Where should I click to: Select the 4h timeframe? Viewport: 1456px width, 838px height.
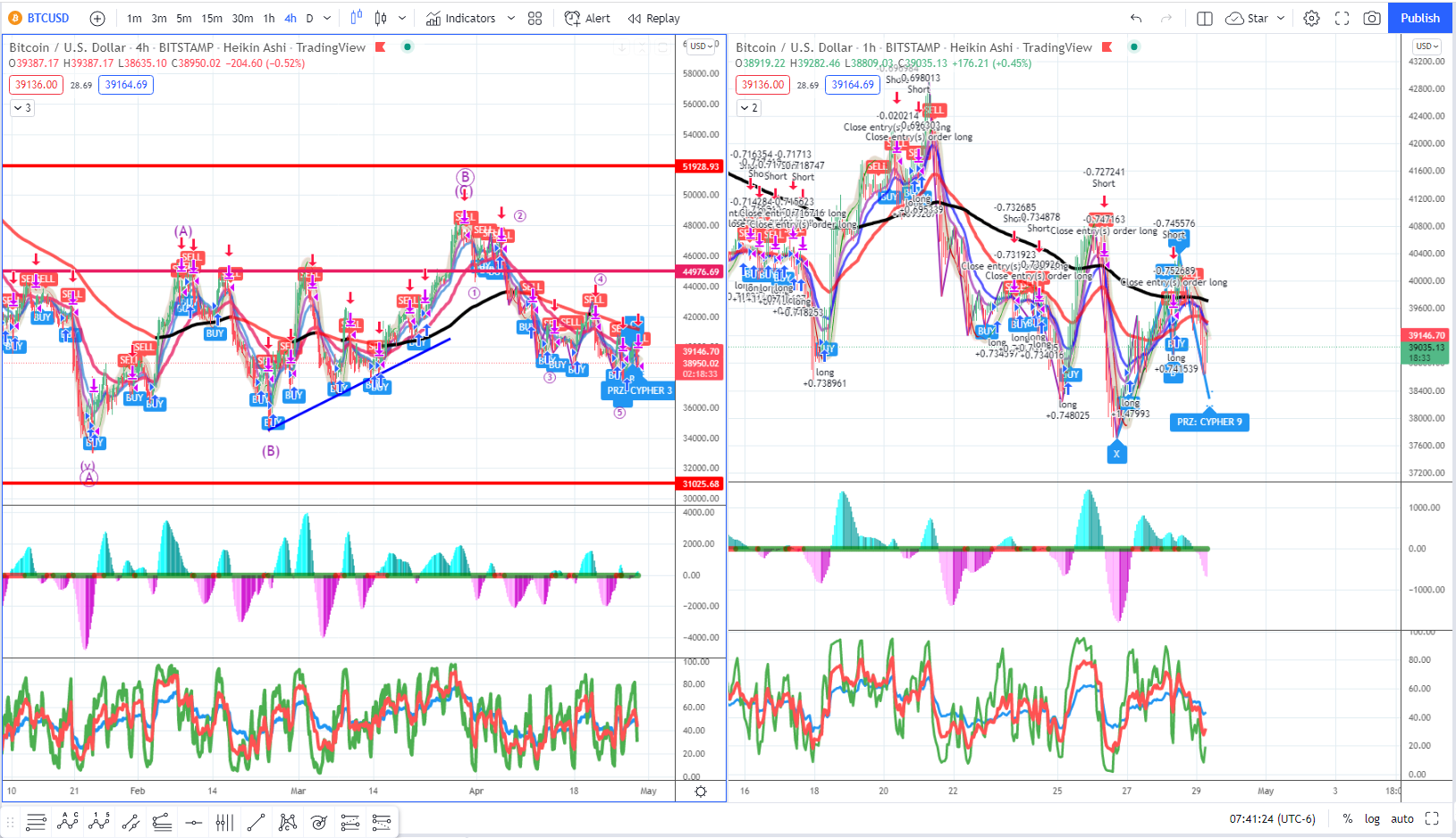(290, 18)
